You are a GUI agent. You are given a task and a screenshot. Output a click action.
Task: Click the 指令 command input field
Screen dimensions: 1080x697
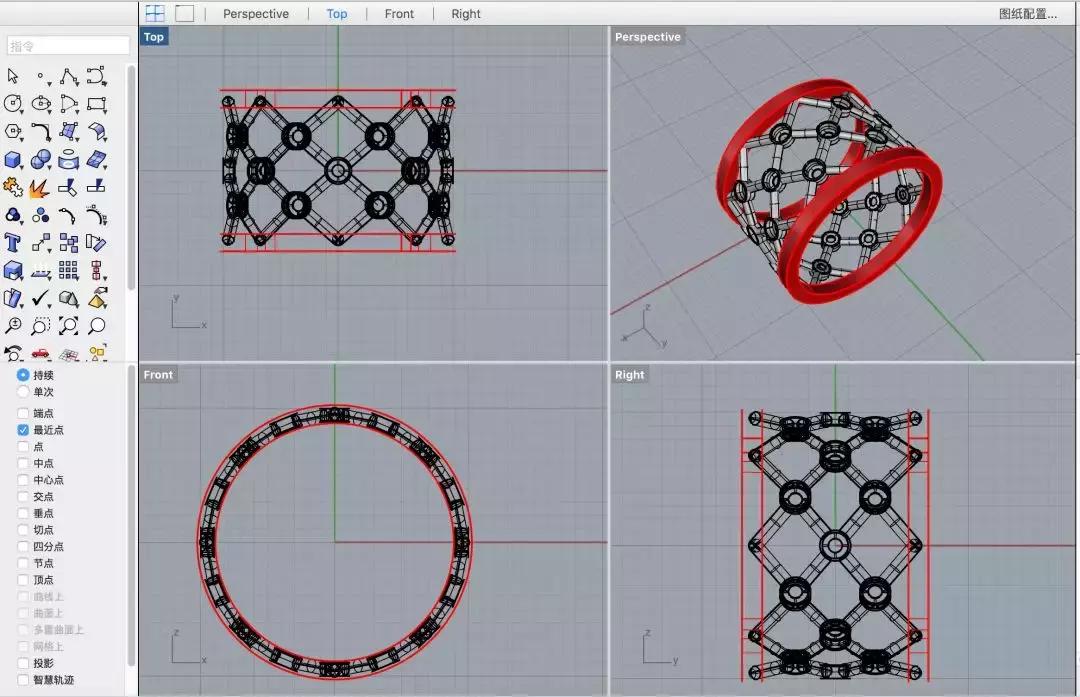pos(68,46)
